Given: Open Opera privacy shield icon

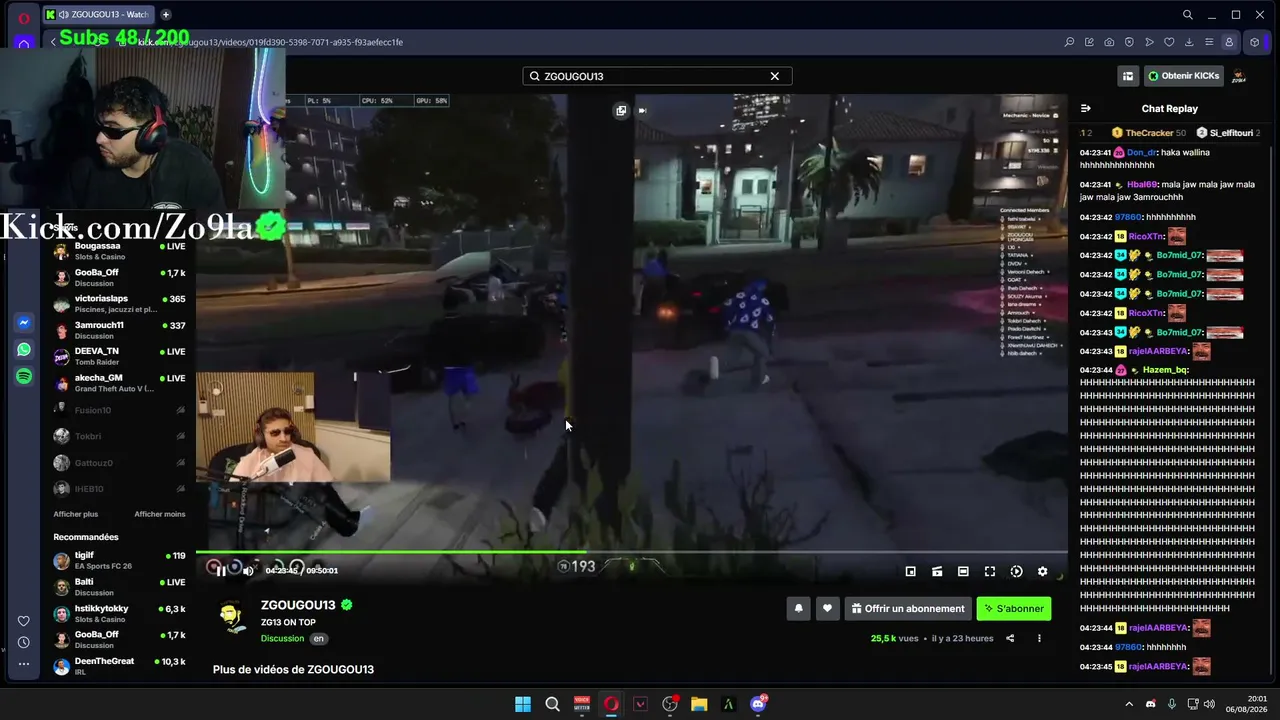Looking at the screenshot, I should coord(1129,42).
